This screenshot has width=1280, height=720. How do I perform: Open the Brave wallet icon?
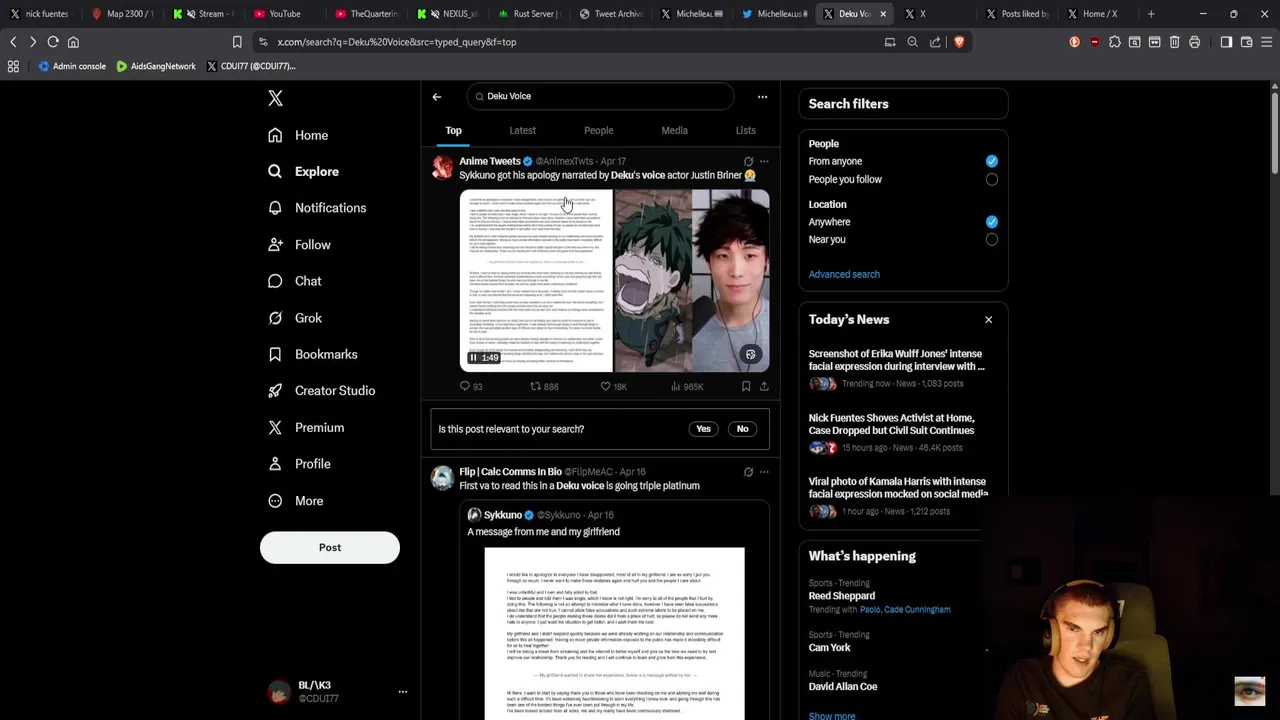click(1246, 42)
